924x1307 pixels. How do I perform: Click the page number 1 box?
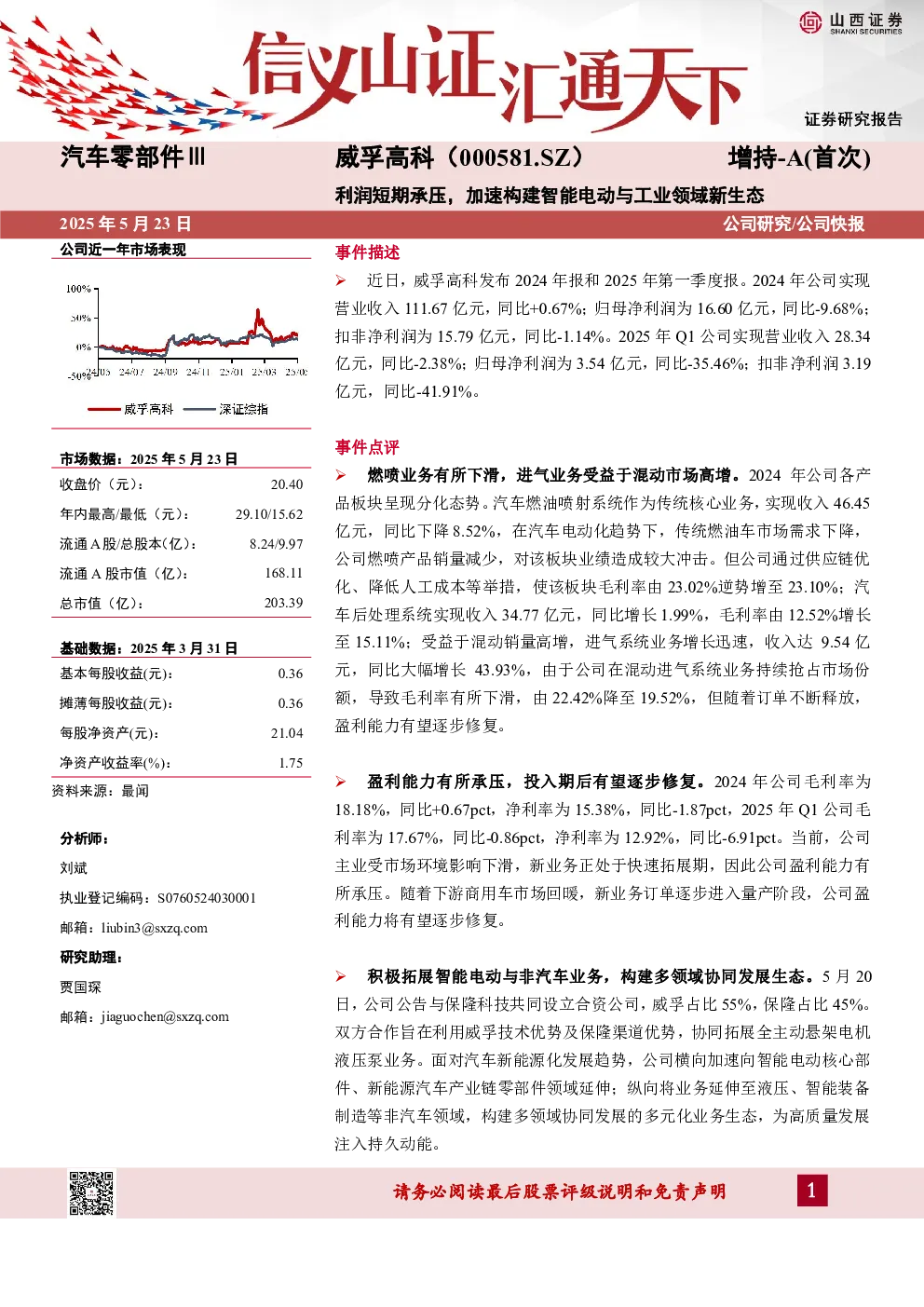point(811,1190)
